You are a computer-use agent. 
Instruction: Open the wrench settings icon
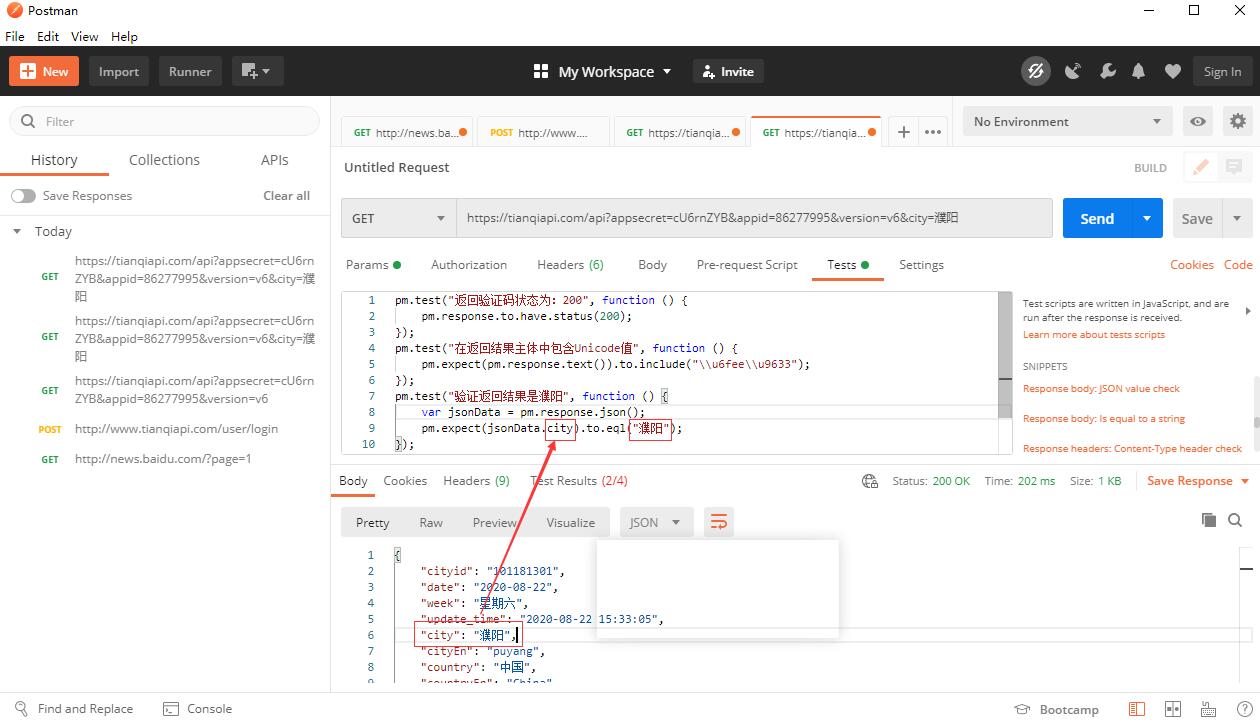click(1107, 71)
